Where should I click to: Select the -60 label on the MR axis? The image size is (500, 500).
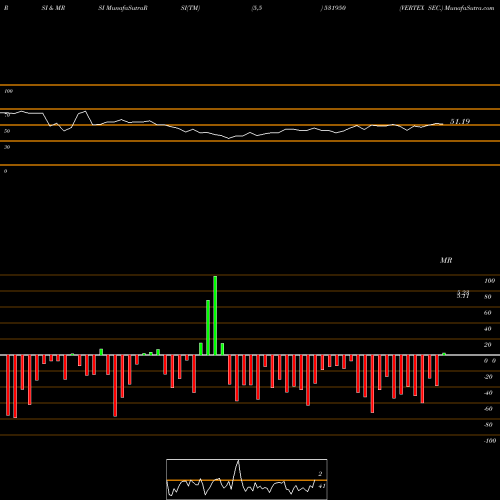click(x=488, y=409)
